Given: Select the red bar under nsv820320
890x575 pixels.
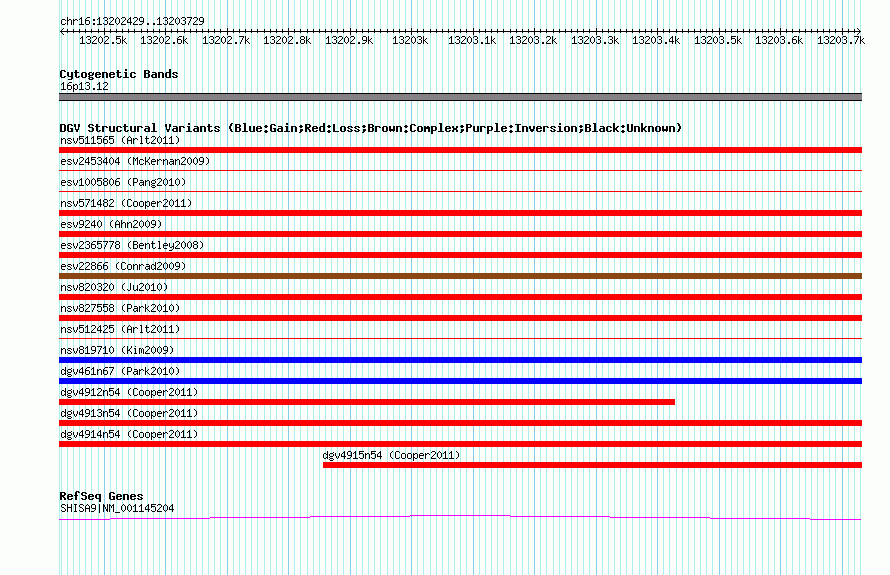Looking at the screenshot, I should tap(460, 297).
